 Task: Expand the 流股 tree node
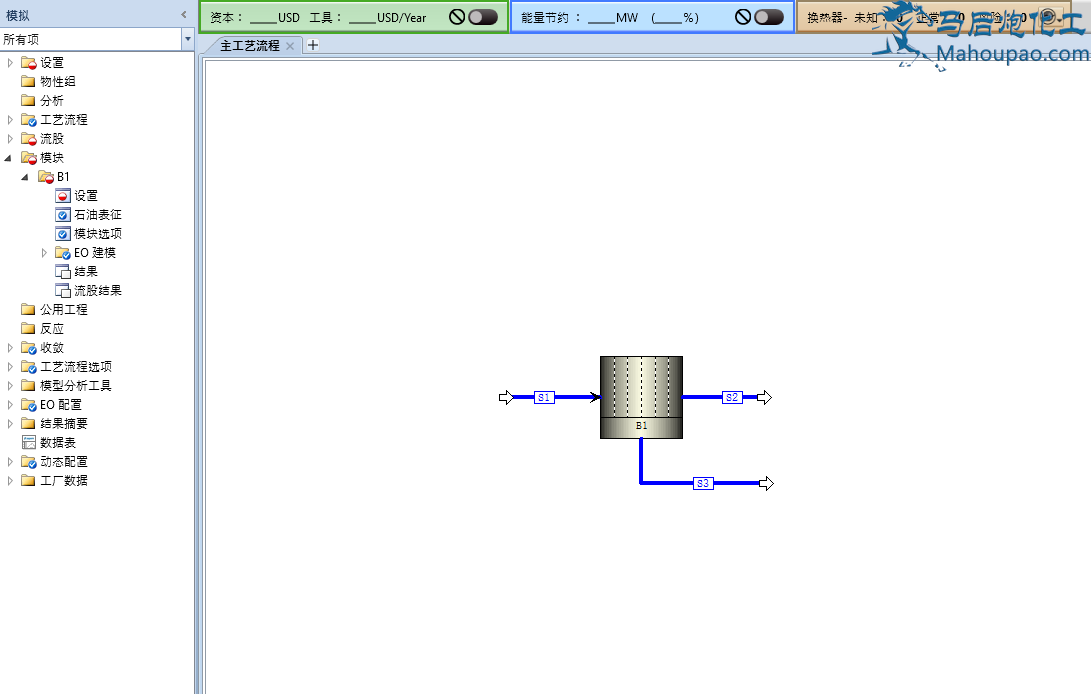[10, 139]
